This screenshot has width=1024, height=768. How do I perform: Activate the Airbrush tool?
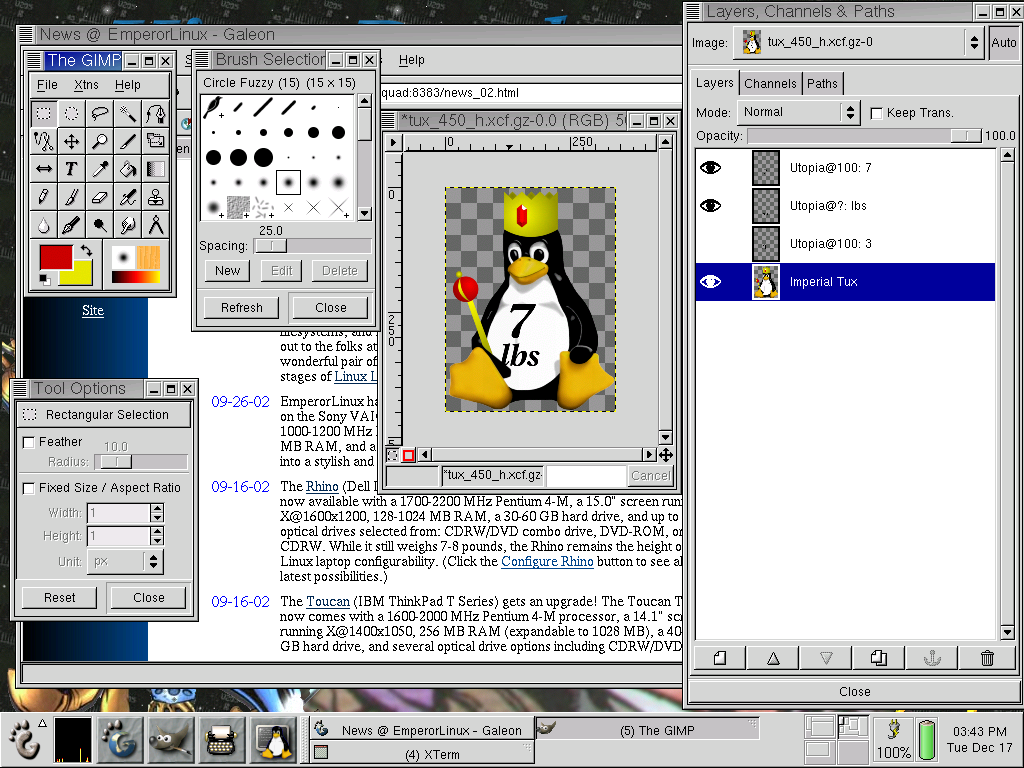click(127, 197)
